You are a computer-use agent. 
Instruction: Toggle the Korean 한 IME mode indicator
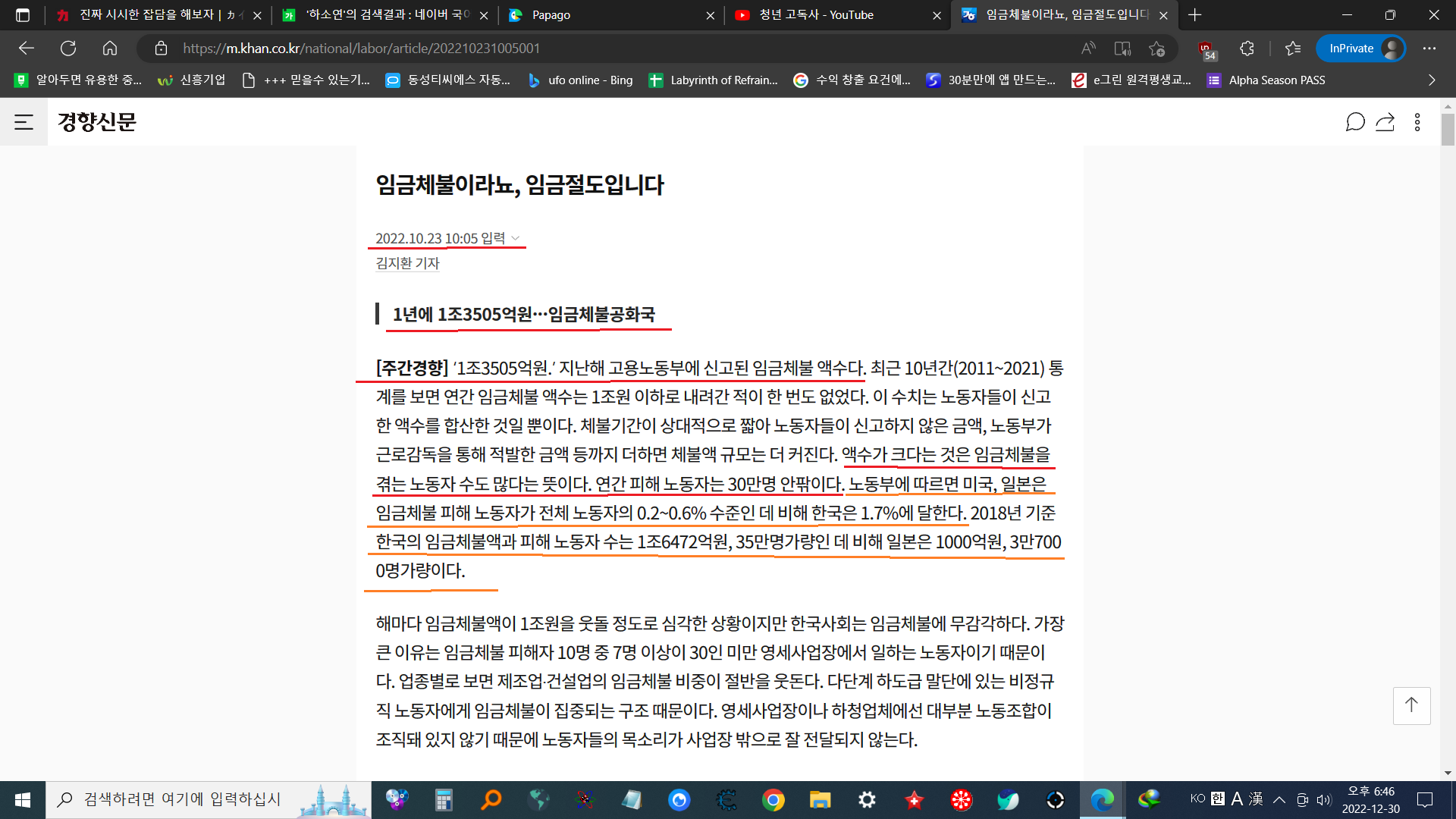(x=1218, y=799)
